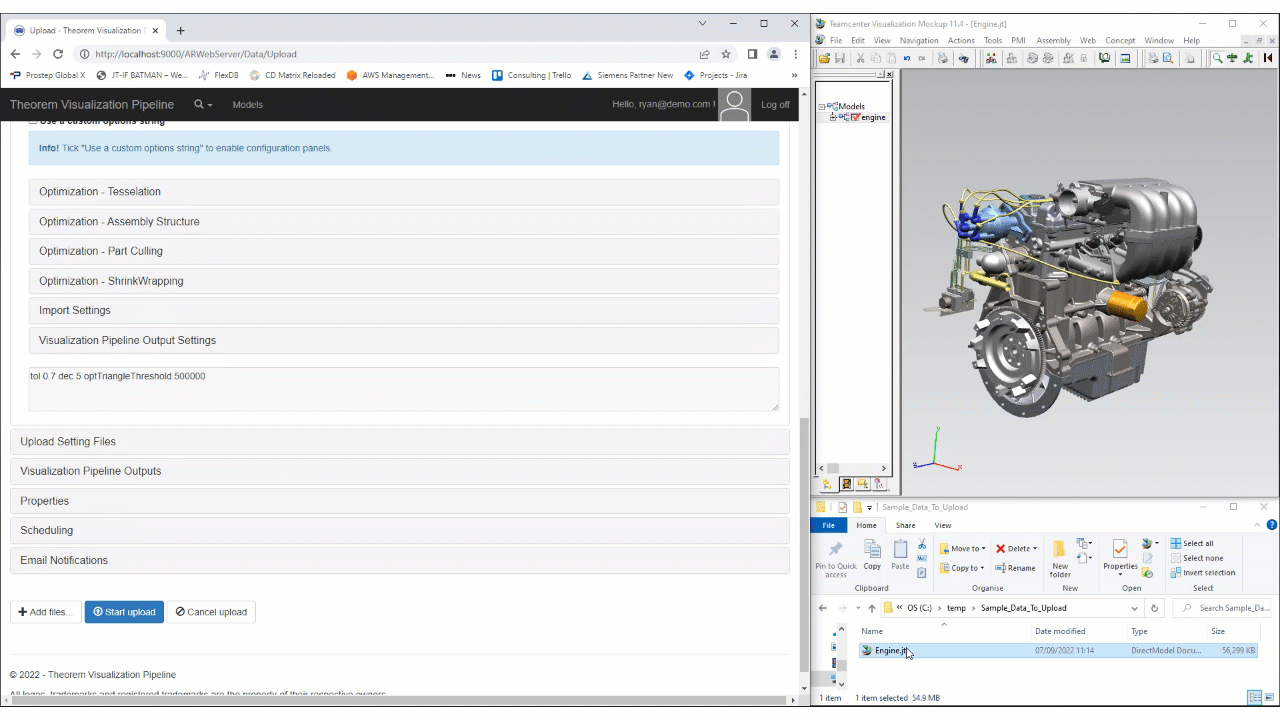This screenshot has width=1280, height=720.
Task: Open the Assembly menu in Teamcenter Visualization
Action: point(1053,40)
